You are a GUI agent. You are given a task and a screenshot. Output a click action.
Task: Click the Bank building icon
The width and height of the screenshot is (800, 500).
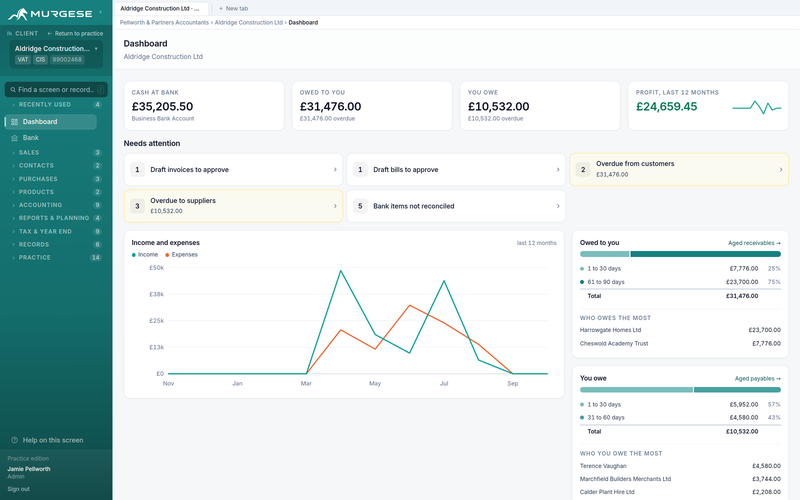[14, 138]
